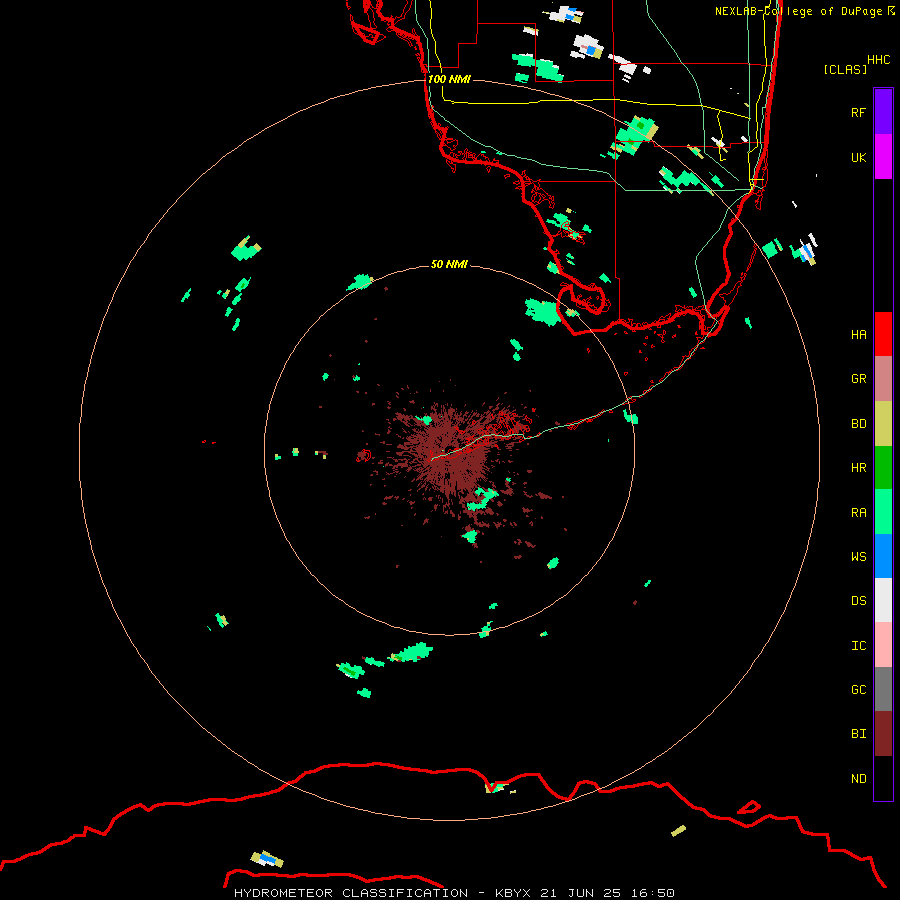Click the WS blue legend swatch
The width and height of the screenshot is (900, 900).
[x=883, y=556]
